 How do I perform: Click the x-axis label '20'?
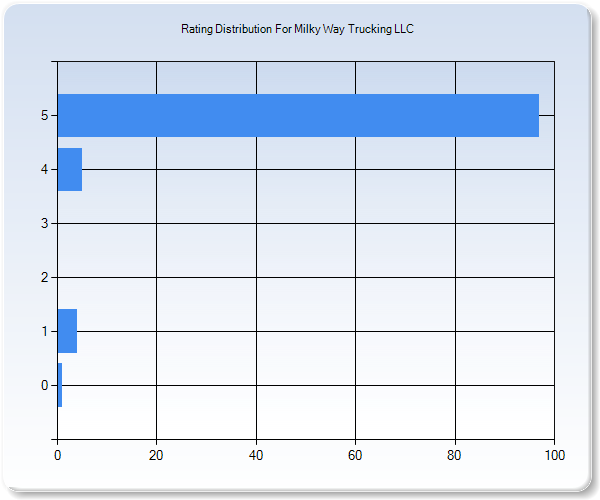pyautogui.click(x=156, y=455)
